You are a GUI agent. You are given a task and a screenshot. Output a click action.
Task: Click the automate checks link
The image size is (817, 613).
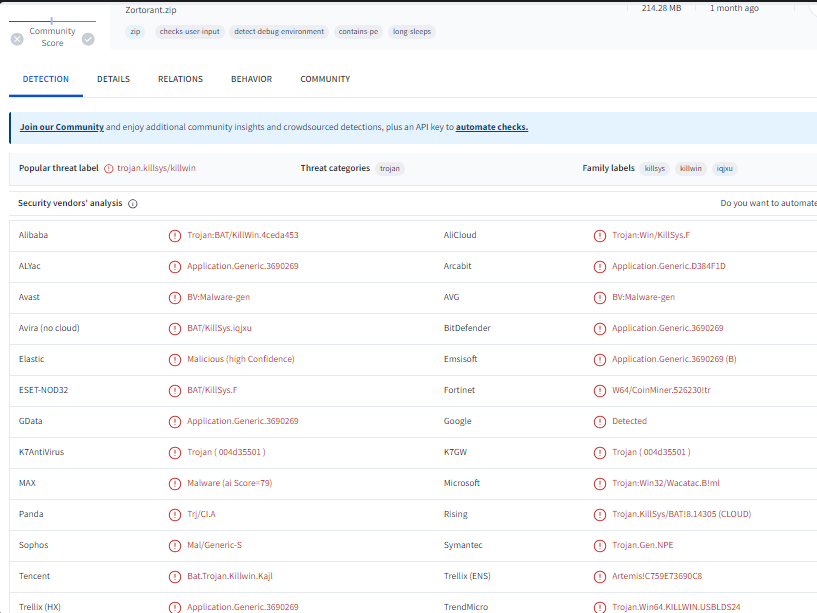point(492,127)
